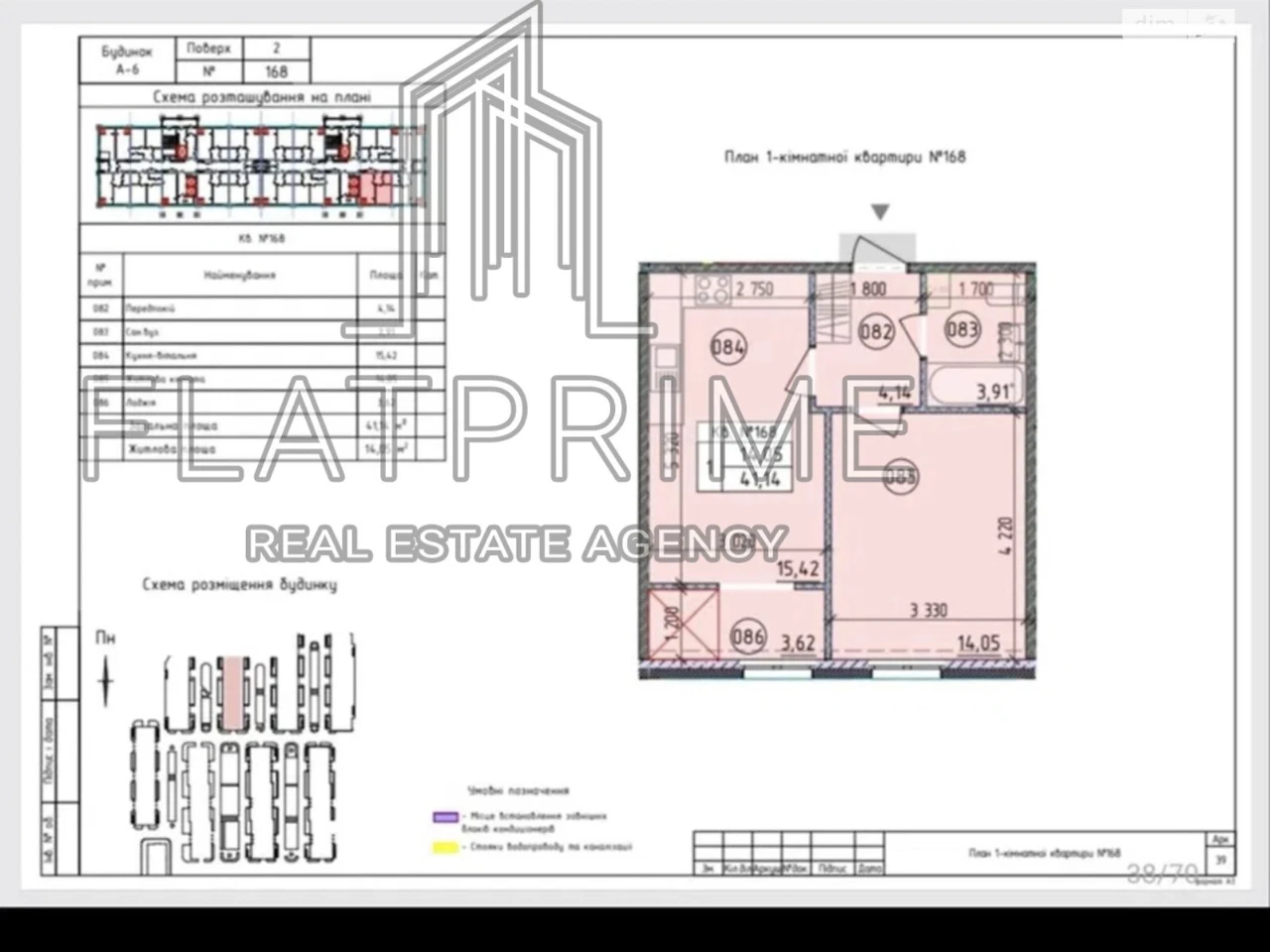Click the north compass arrow icon
Viewport: 1270px width, 952px height.
coord(105,680)
